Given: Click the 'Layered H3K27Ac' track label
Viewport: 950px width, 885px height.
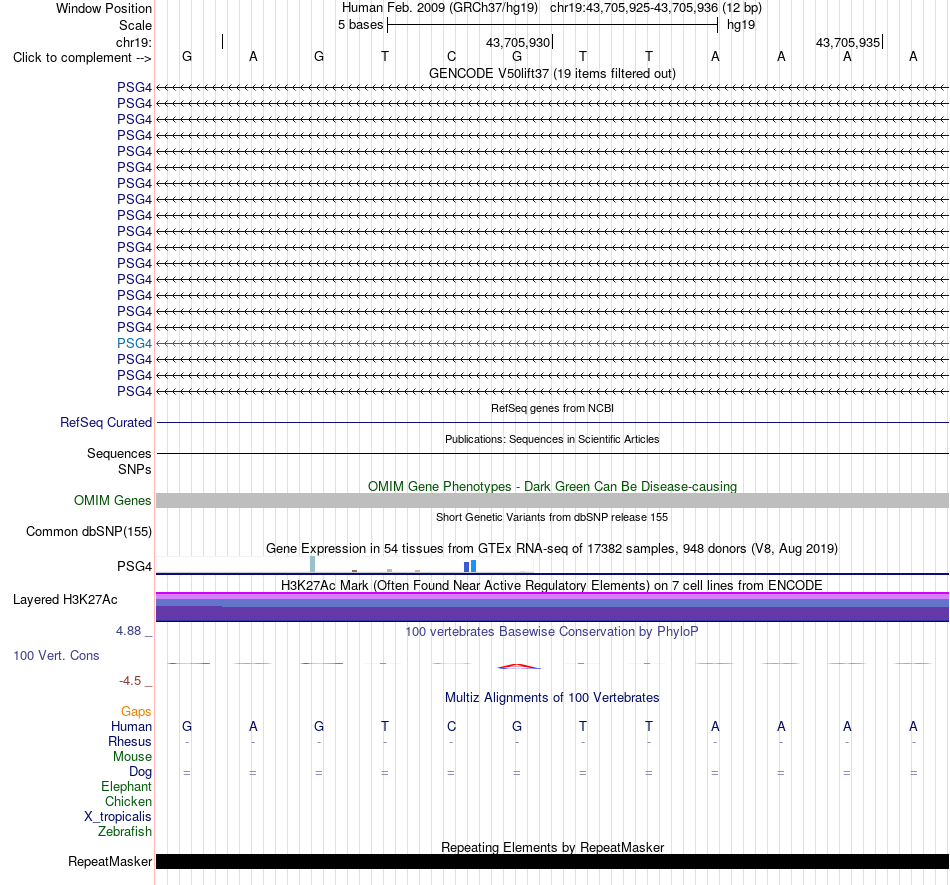Looking at the screenshot, I should click(x=65, y=600).
